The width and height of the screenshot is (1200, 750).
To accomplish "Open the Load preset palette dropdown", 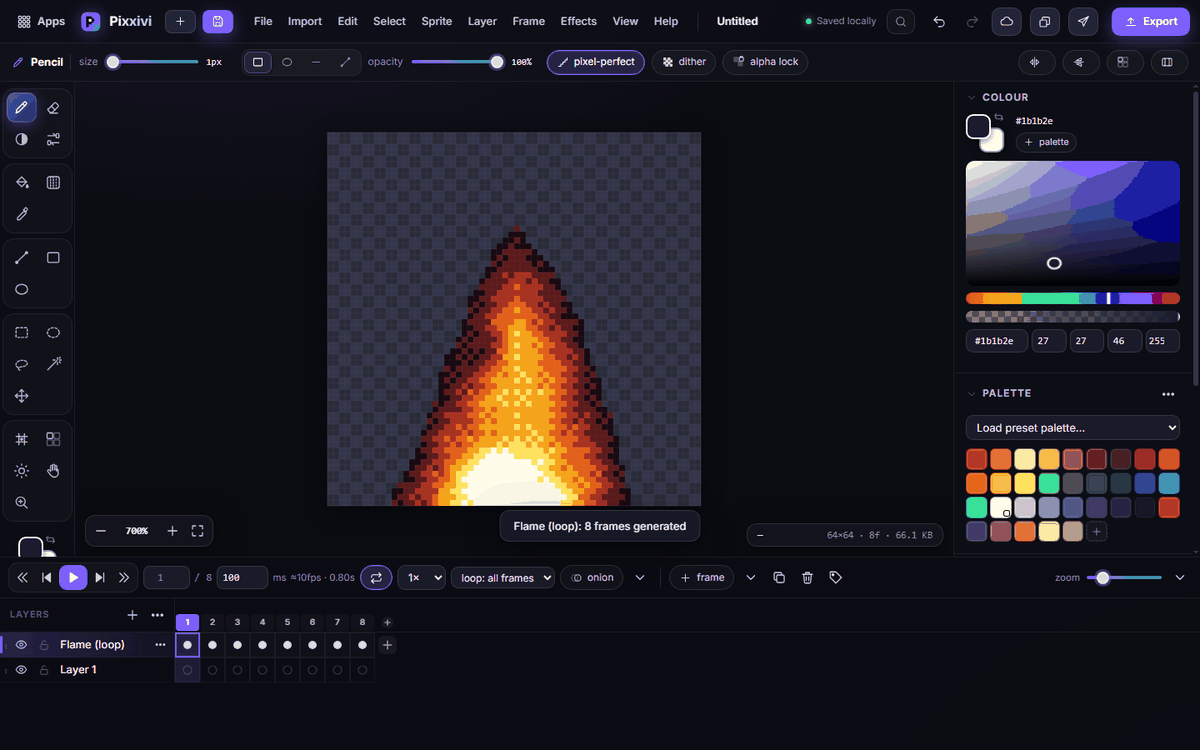I will 1072,428.
